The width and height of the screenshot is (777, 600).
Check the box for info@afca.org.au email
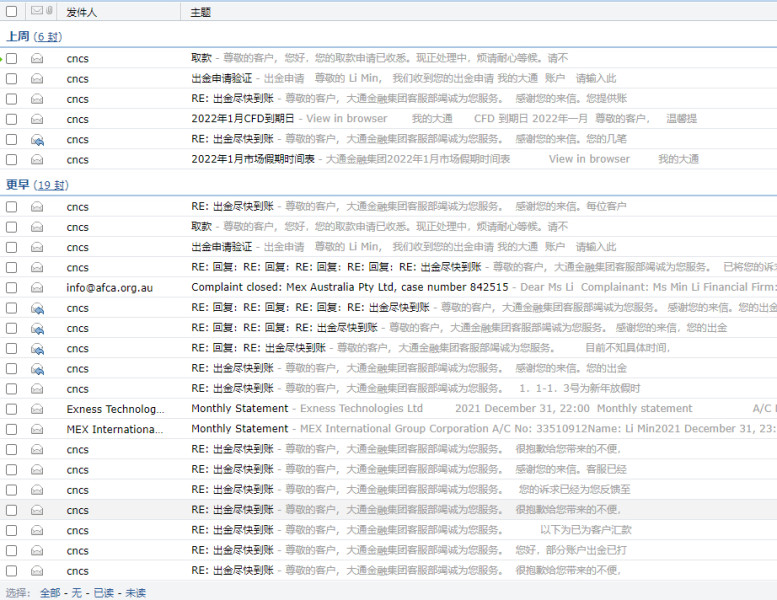click(x=12, y=288)
